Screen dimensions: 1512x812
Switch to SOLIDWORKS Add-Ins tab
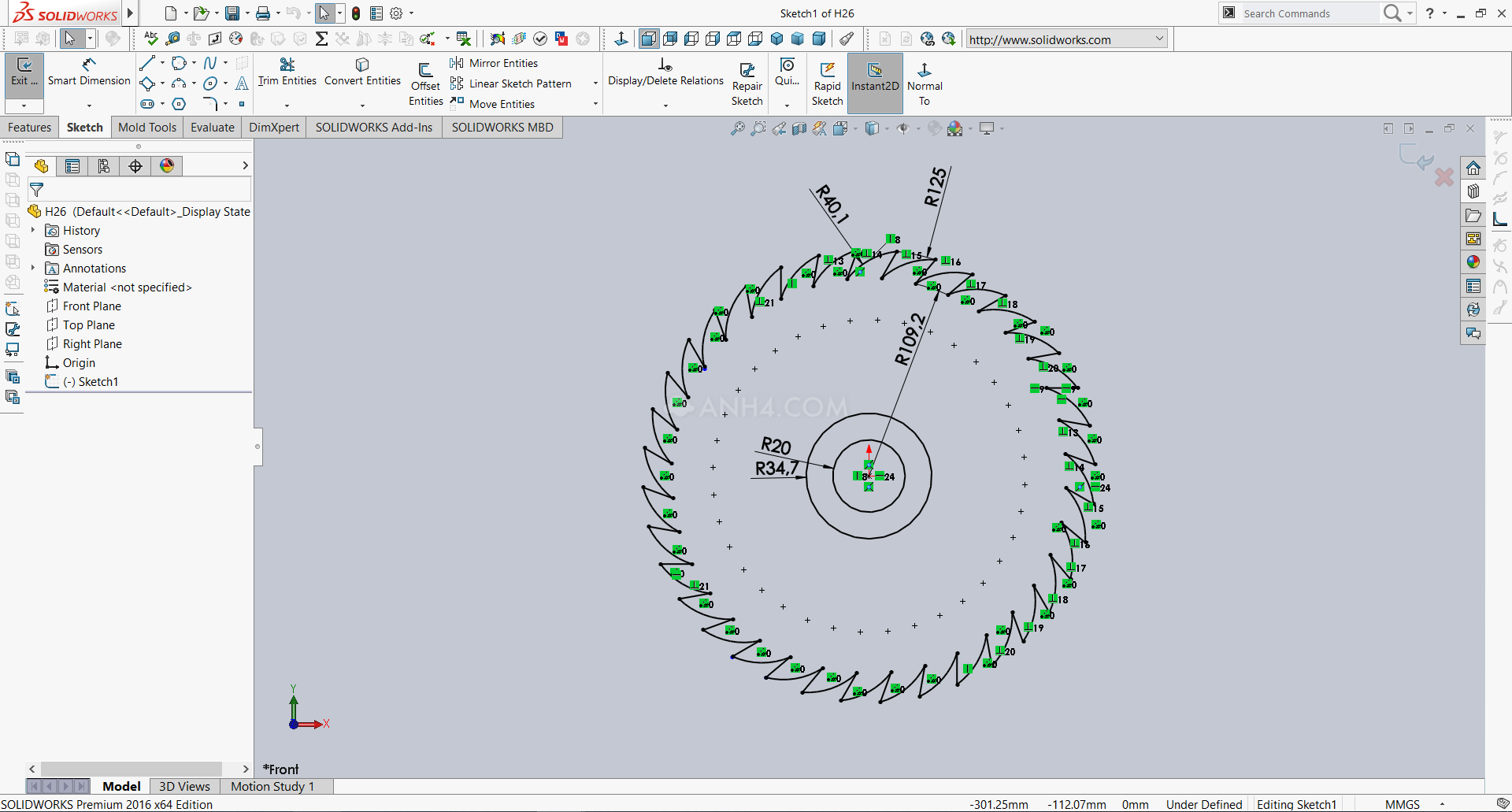tap(374, 128)
